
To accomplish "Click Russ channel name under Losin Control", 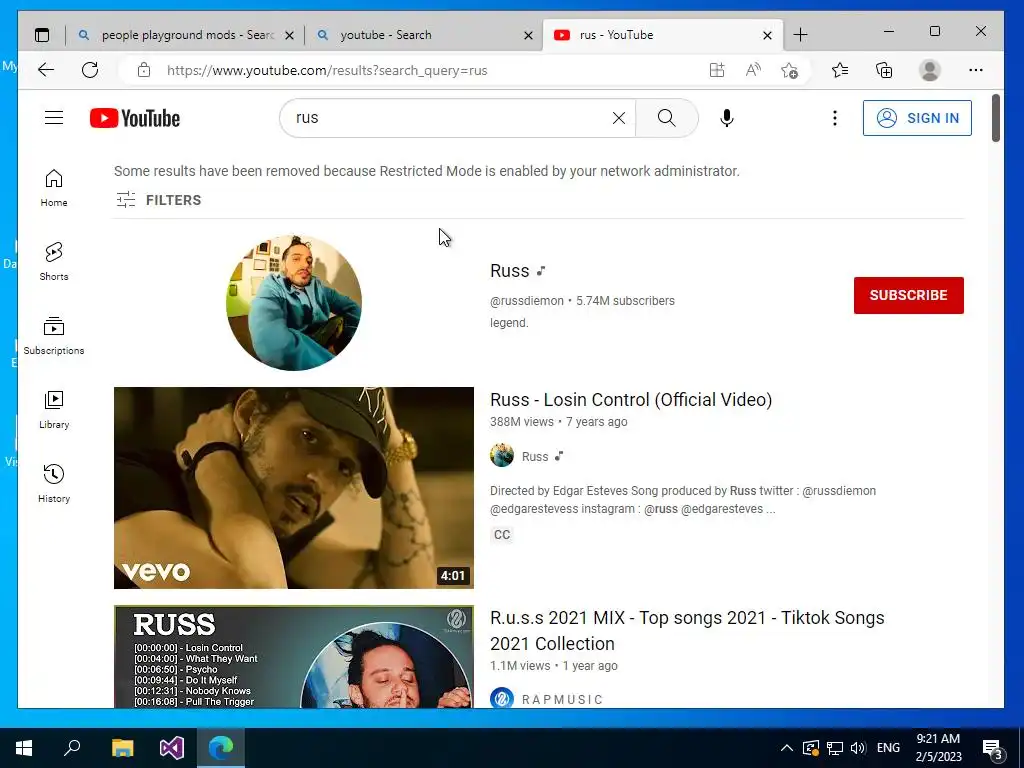I will pyautogui.click(x=535, y=456).
